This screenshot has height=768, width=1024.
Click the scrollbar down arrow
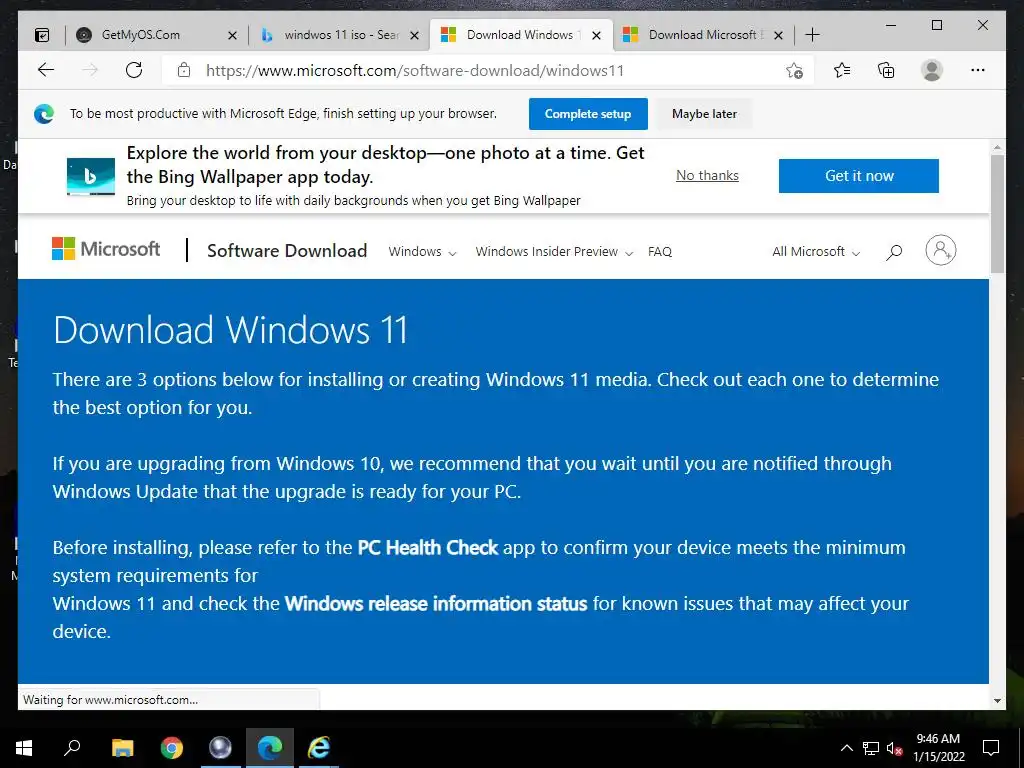[x=997, y=701]
